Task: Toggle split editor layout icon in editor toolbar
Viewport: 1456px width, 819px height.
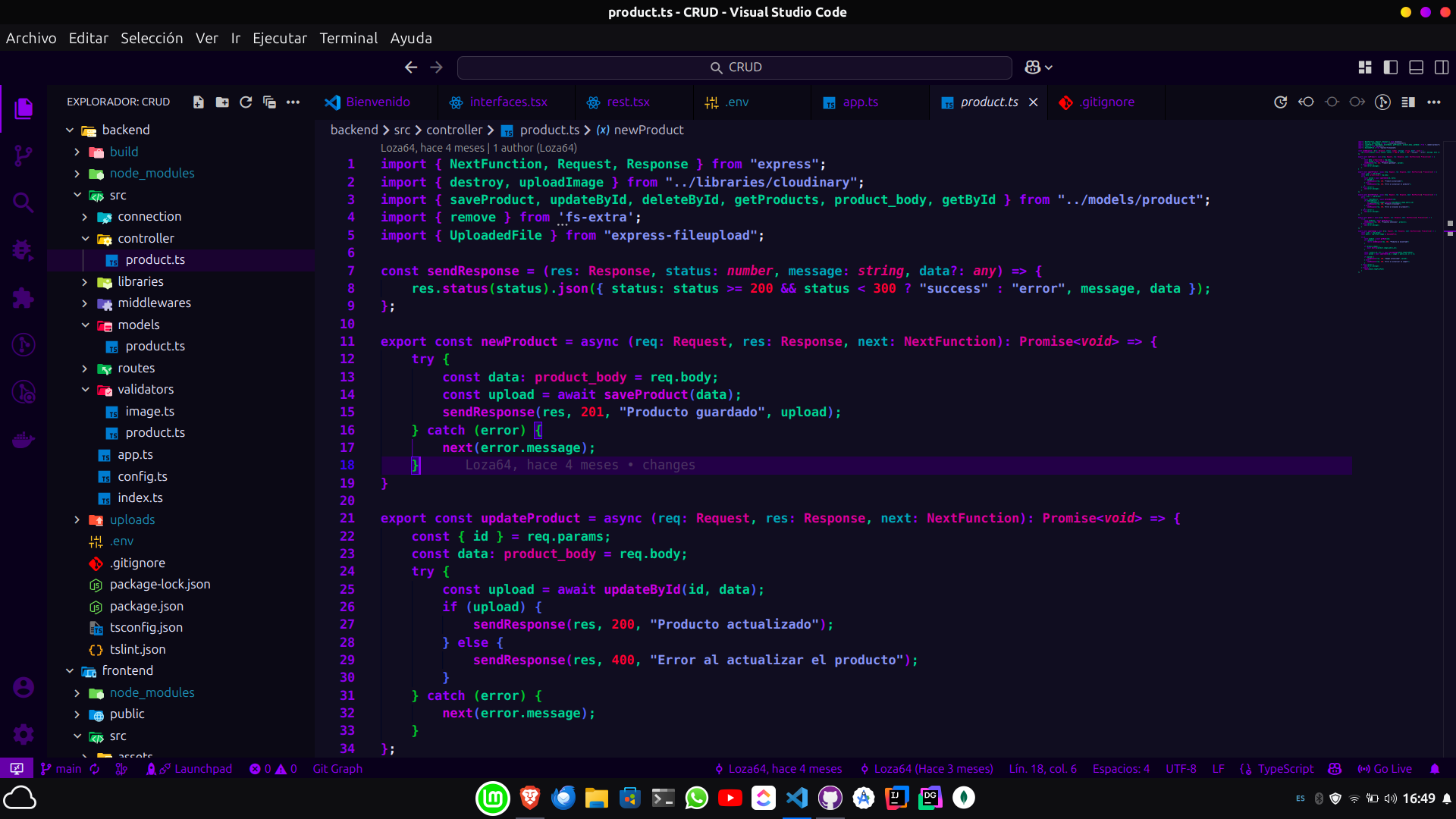Action: coord(1408,102)
